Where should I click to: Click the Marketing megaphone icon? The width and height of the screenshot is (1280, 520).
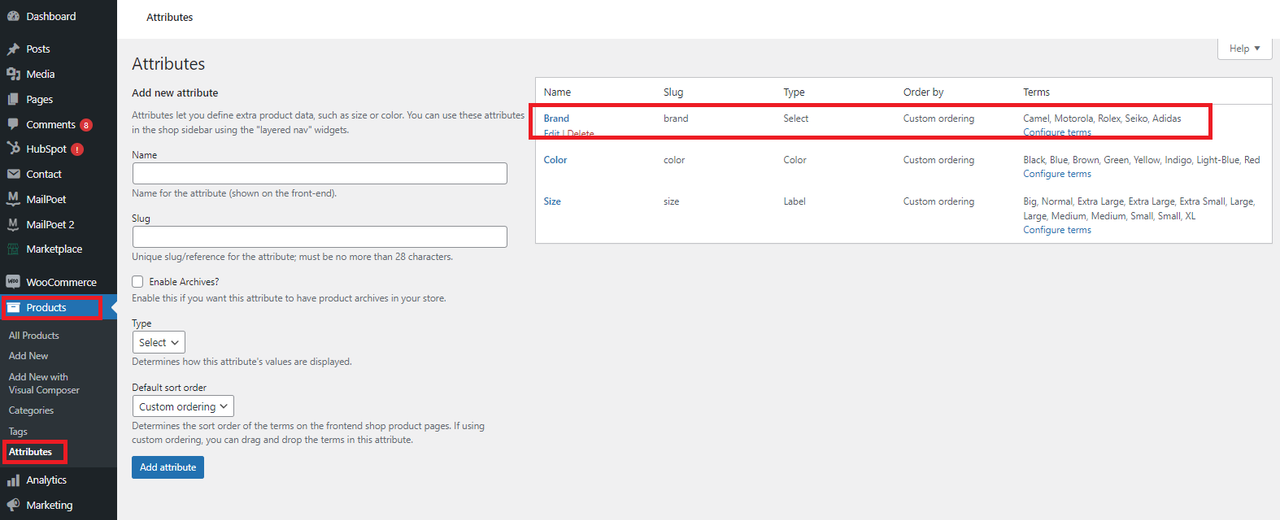[13, 505]
